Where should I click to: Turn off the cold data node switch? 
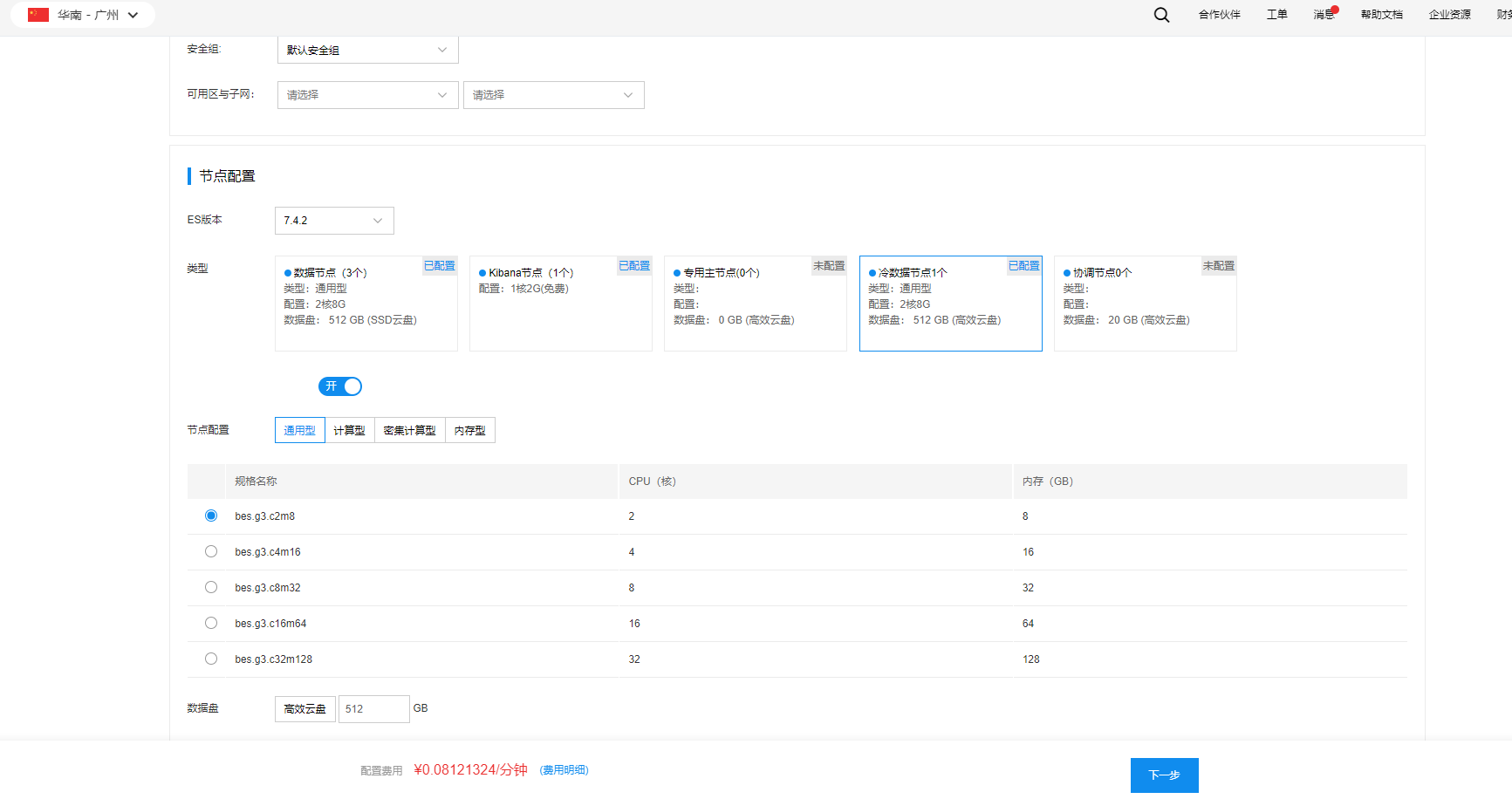click(340, 386)
